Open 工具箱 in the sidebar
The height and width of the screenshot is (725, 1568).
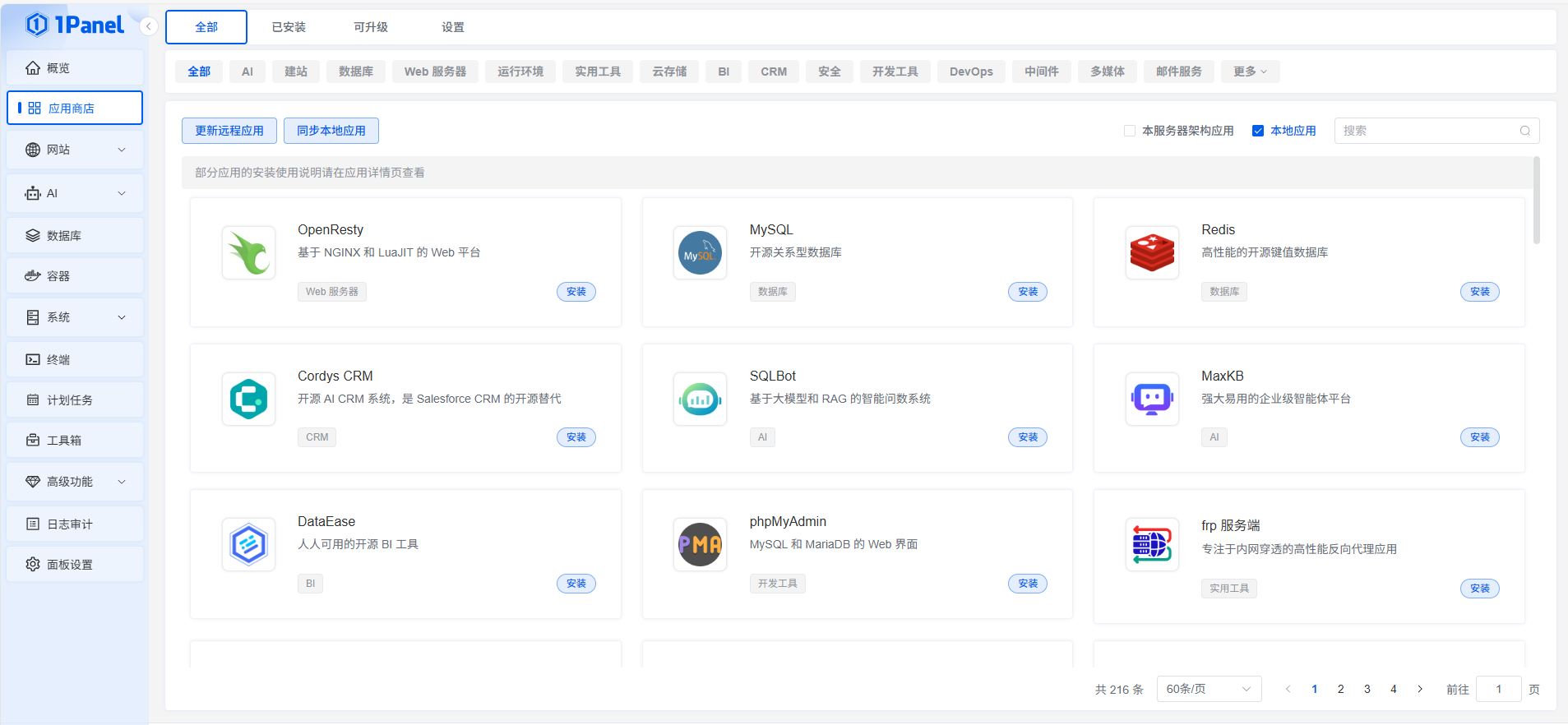tap(75, 441)
